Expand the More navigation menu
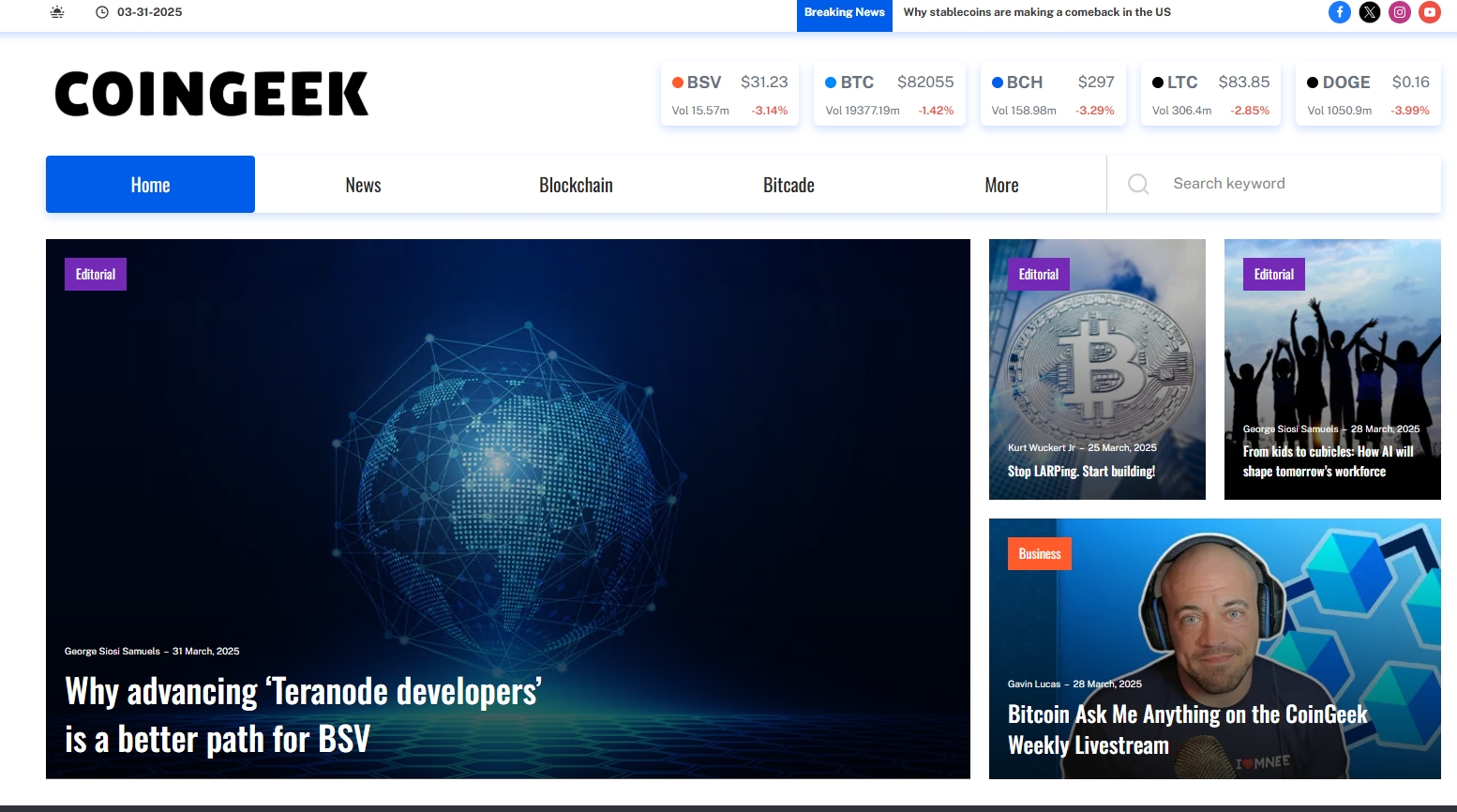1457x812 pixels. [x=1000, y=184]
